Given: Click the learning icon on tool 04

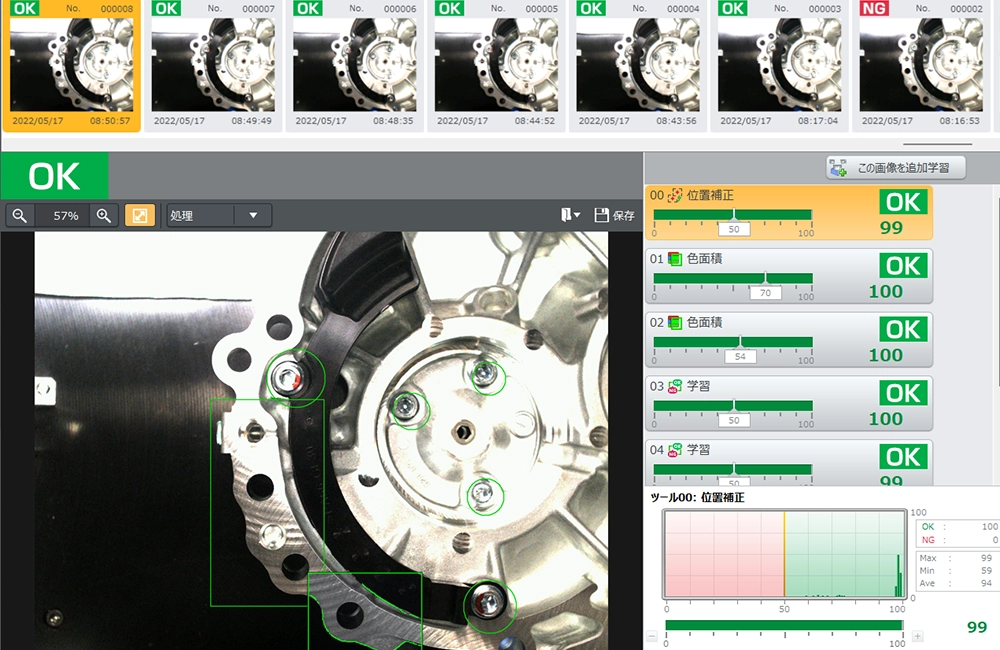Looking at the screenshot, I should [675, 450].
